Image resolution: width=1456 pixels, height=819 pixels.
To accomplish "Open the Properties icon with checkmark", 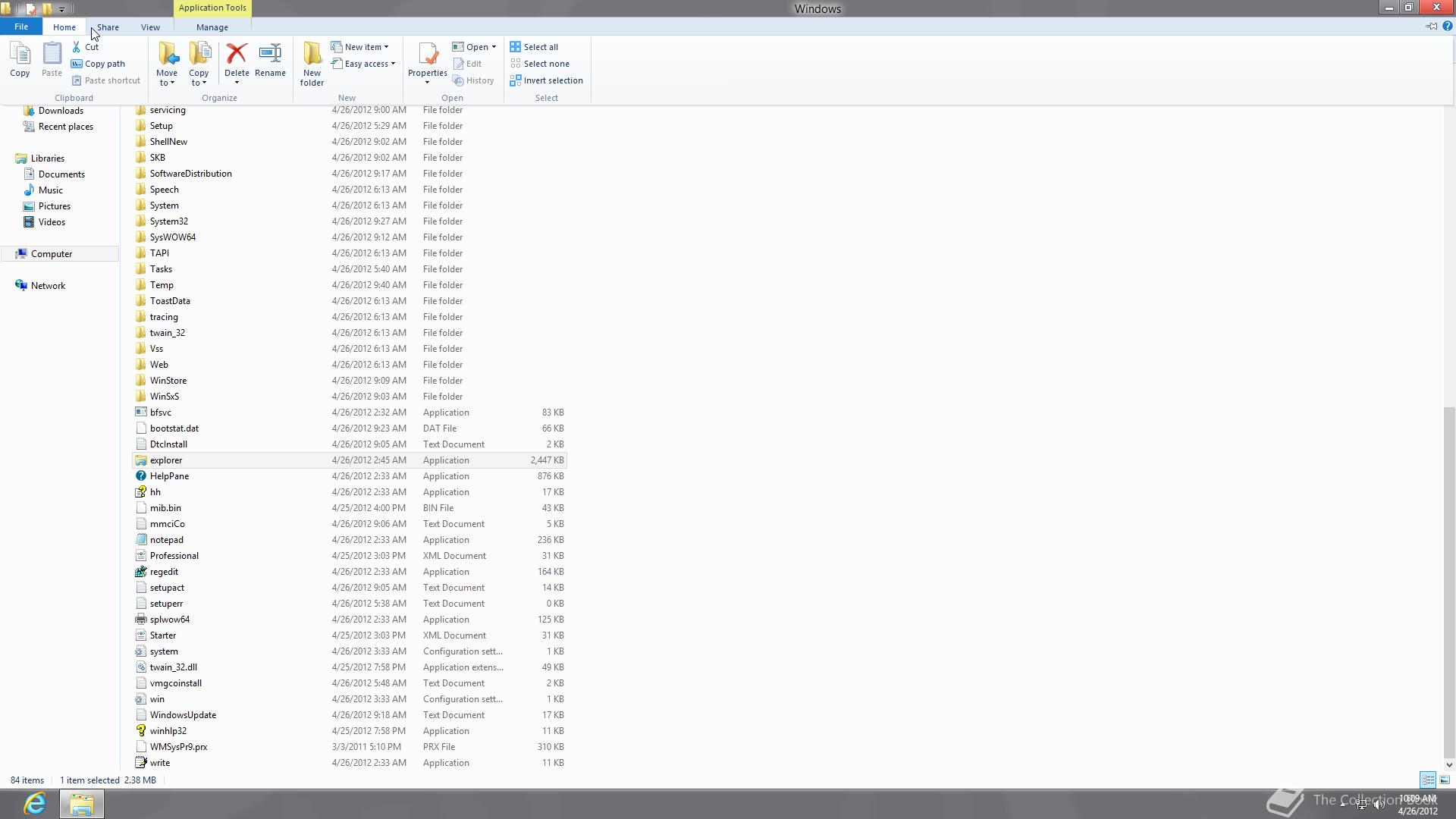I will pos(428,54).
